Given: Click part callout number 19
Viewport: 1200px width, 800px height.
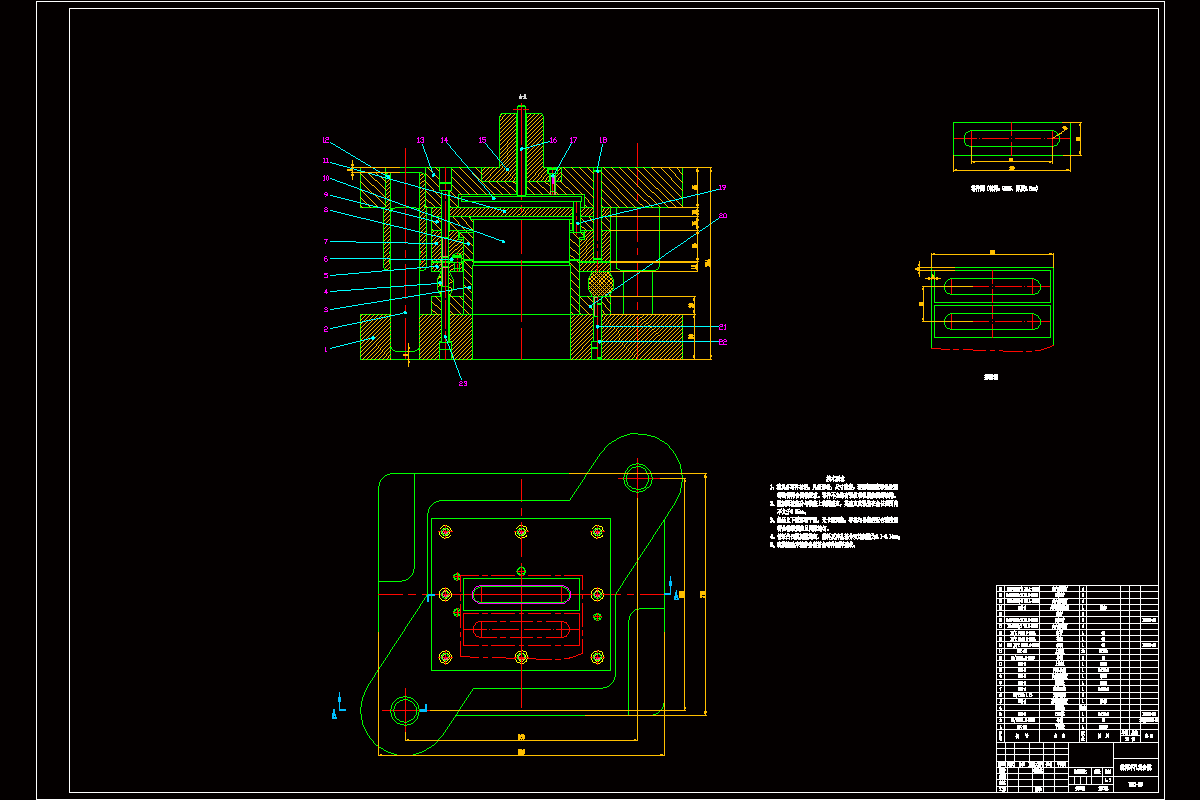Looking at the screenshot, I should pyautogui.click(x=722, y=188).
